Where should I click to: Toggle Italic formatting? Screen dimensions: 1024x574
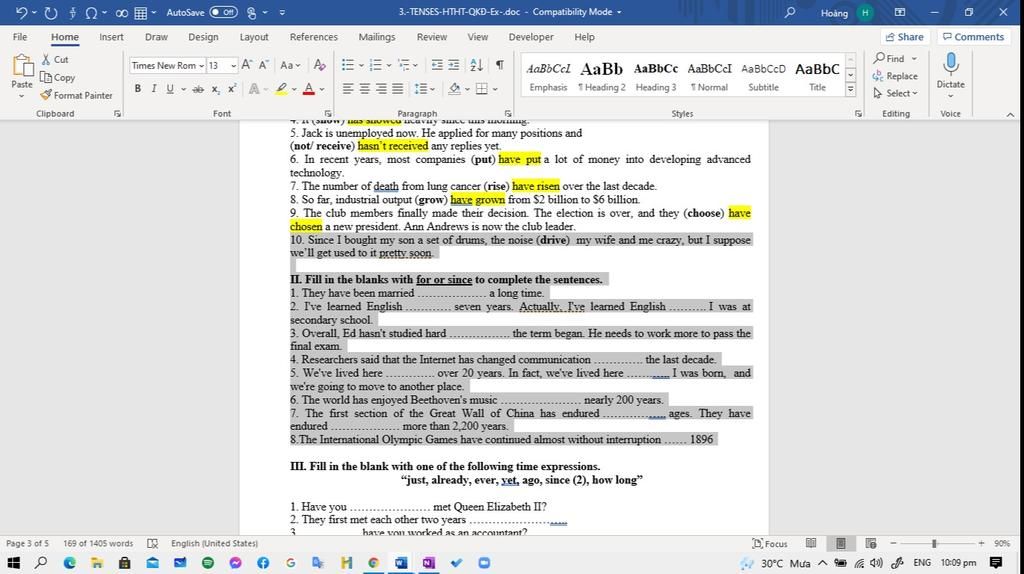pos(154,89)
